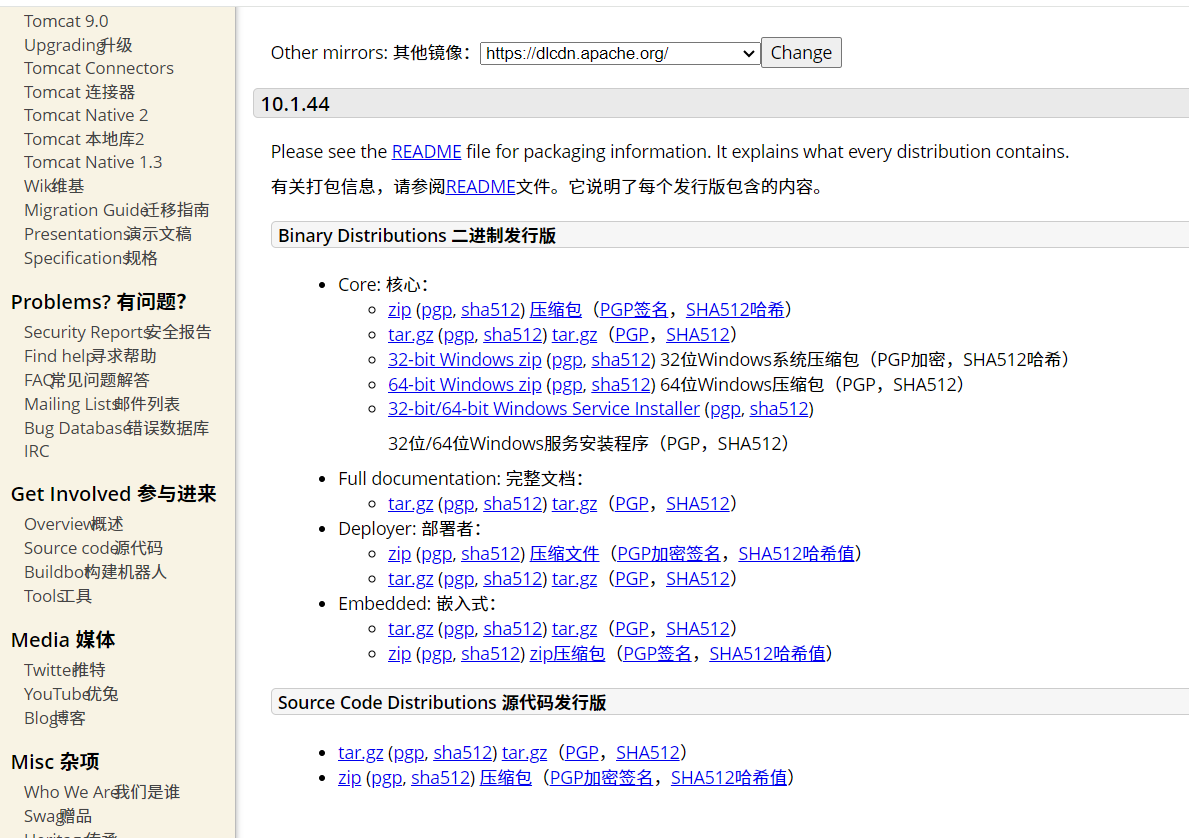The height and width of the screenshot is (838, 1189).
Task: Open Source code sidebar link
Action: (x=93, y=548)
